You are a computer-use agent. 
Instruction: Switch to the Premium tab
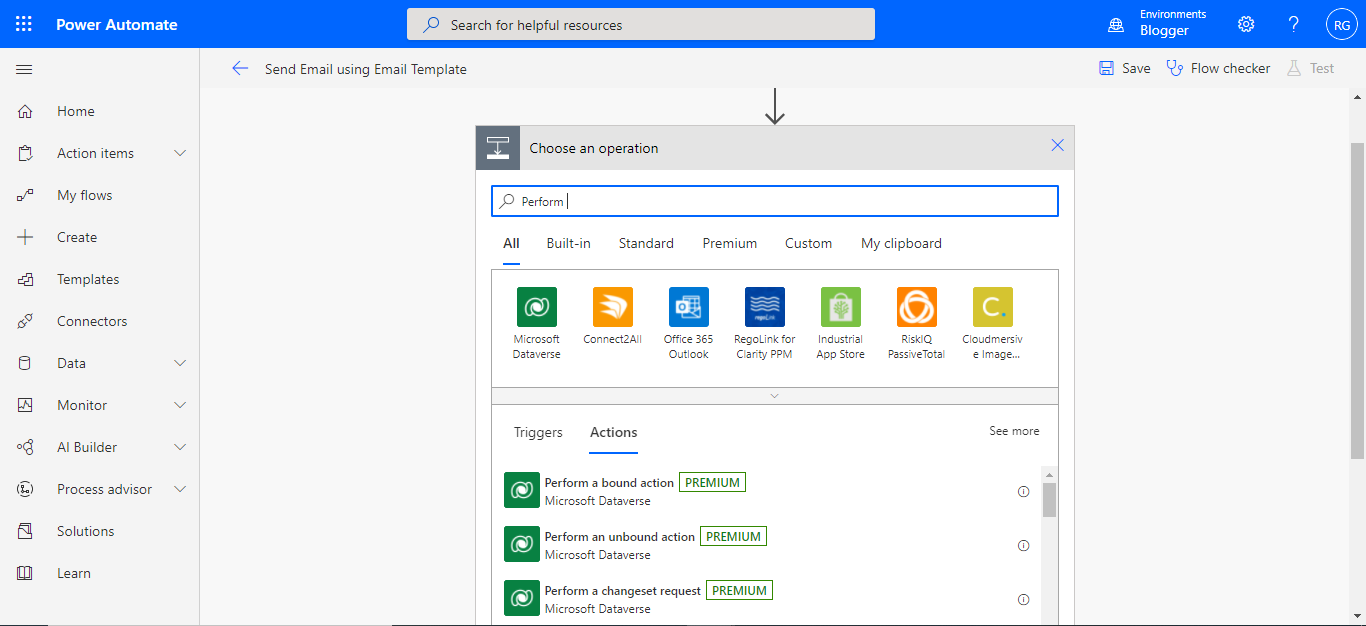click(730, 243)
